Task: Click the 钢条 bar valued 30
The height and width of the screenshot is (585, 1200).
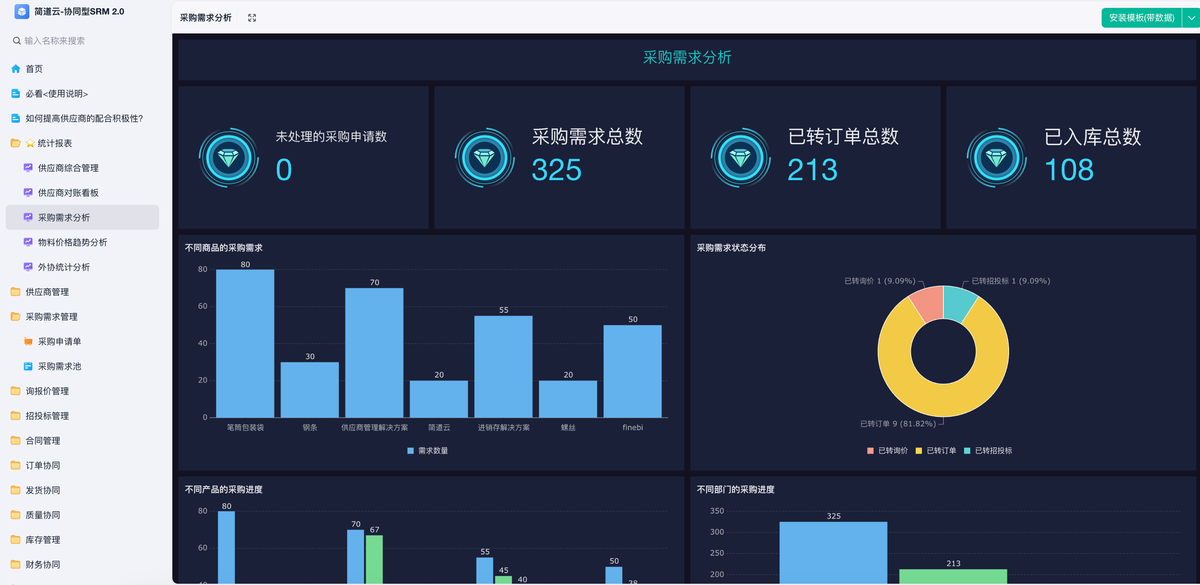Action: coord(310,389)
